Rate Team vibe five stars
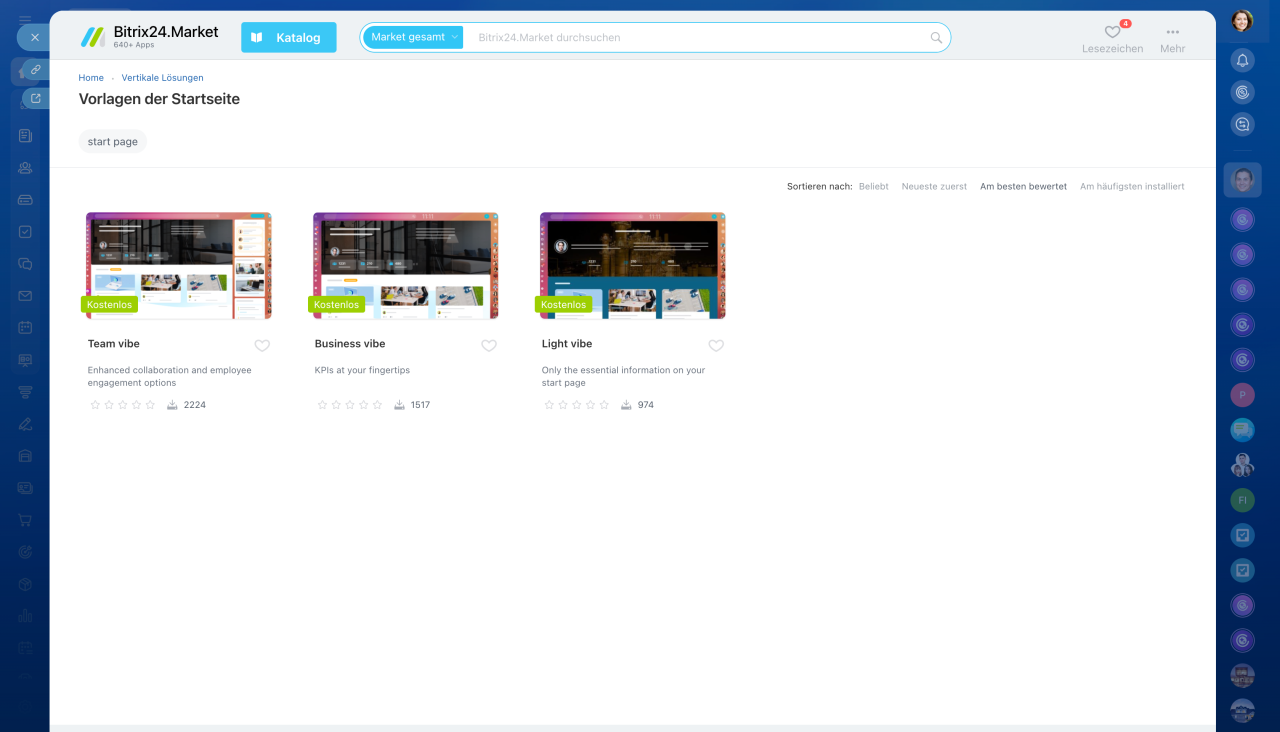Viewport: 1280px width, 732px height. [150, 405]
